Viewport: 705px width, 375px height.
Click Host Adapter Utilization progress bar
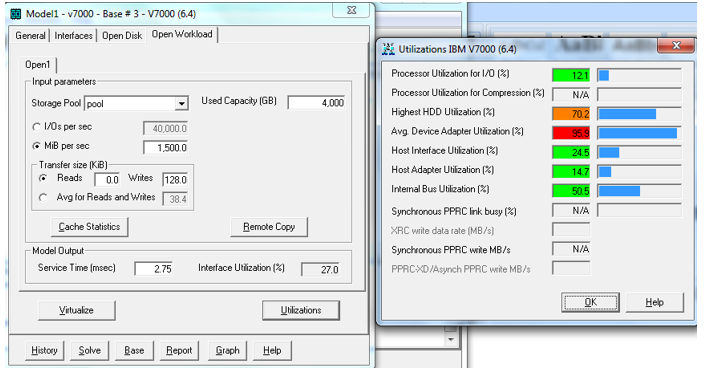point(640,172)
